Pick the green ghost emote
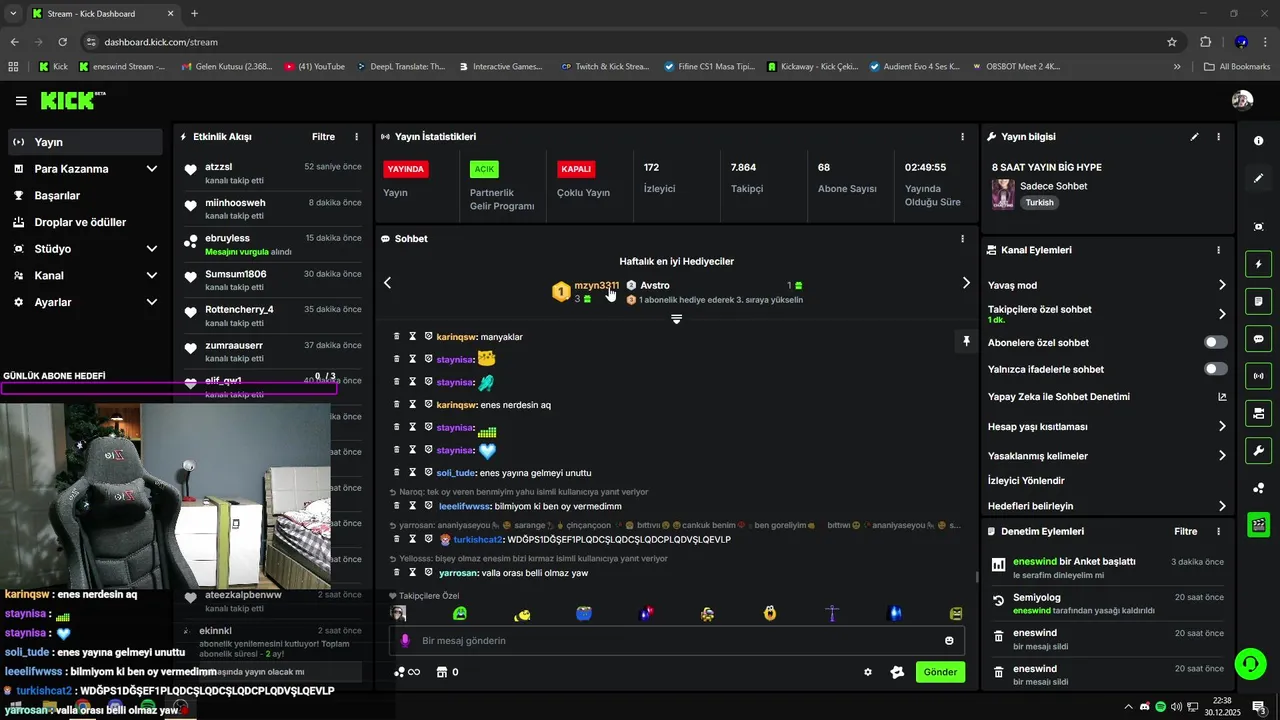The width and height of the screenshot is (1280, 720). tap(459, 613)
